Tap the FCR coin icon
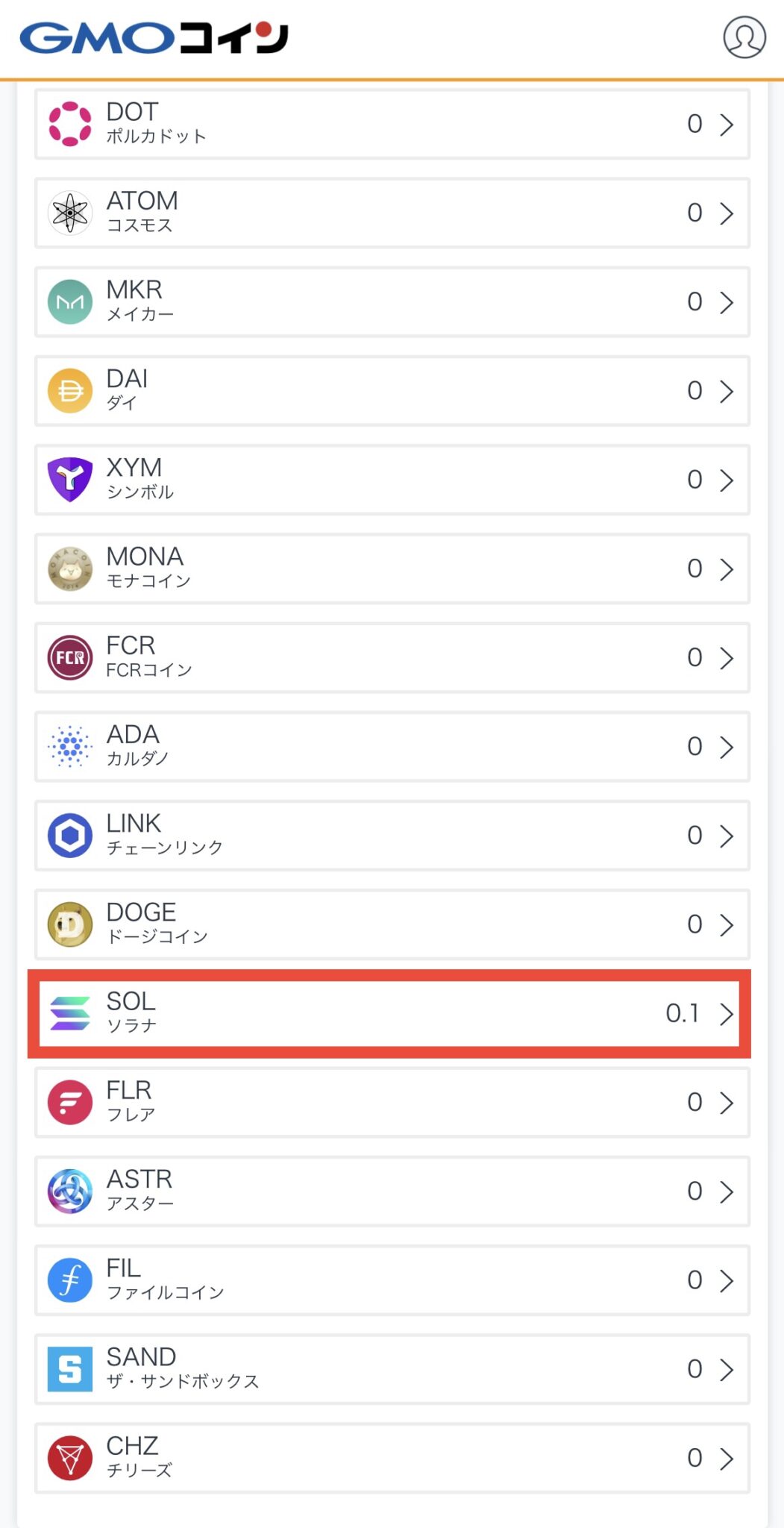 click(x=69, y=657)
